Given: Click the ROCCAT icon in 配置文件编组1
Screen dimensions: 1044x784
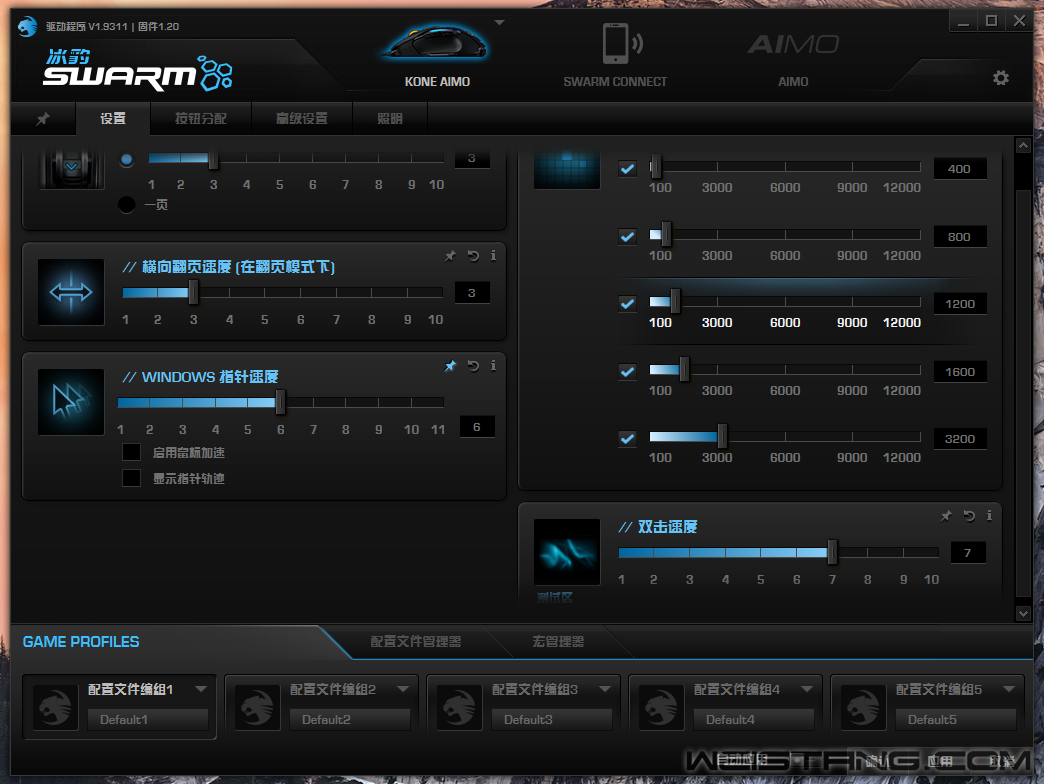Looking at the screenshot, I should click(x=55, y=707).
